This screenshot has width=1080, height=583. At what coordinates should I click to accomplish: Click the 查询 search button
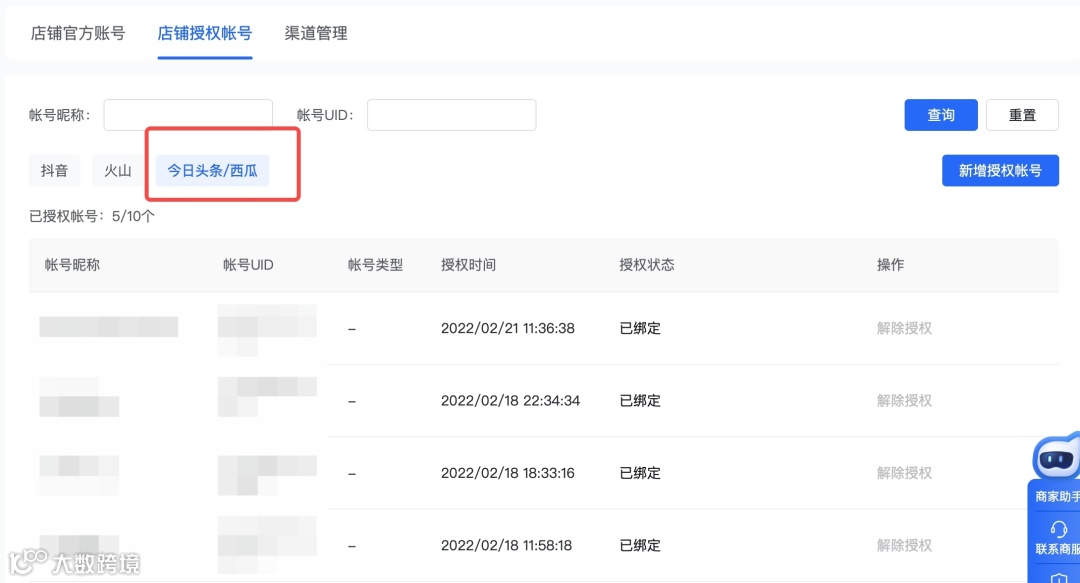click(941, 115)
